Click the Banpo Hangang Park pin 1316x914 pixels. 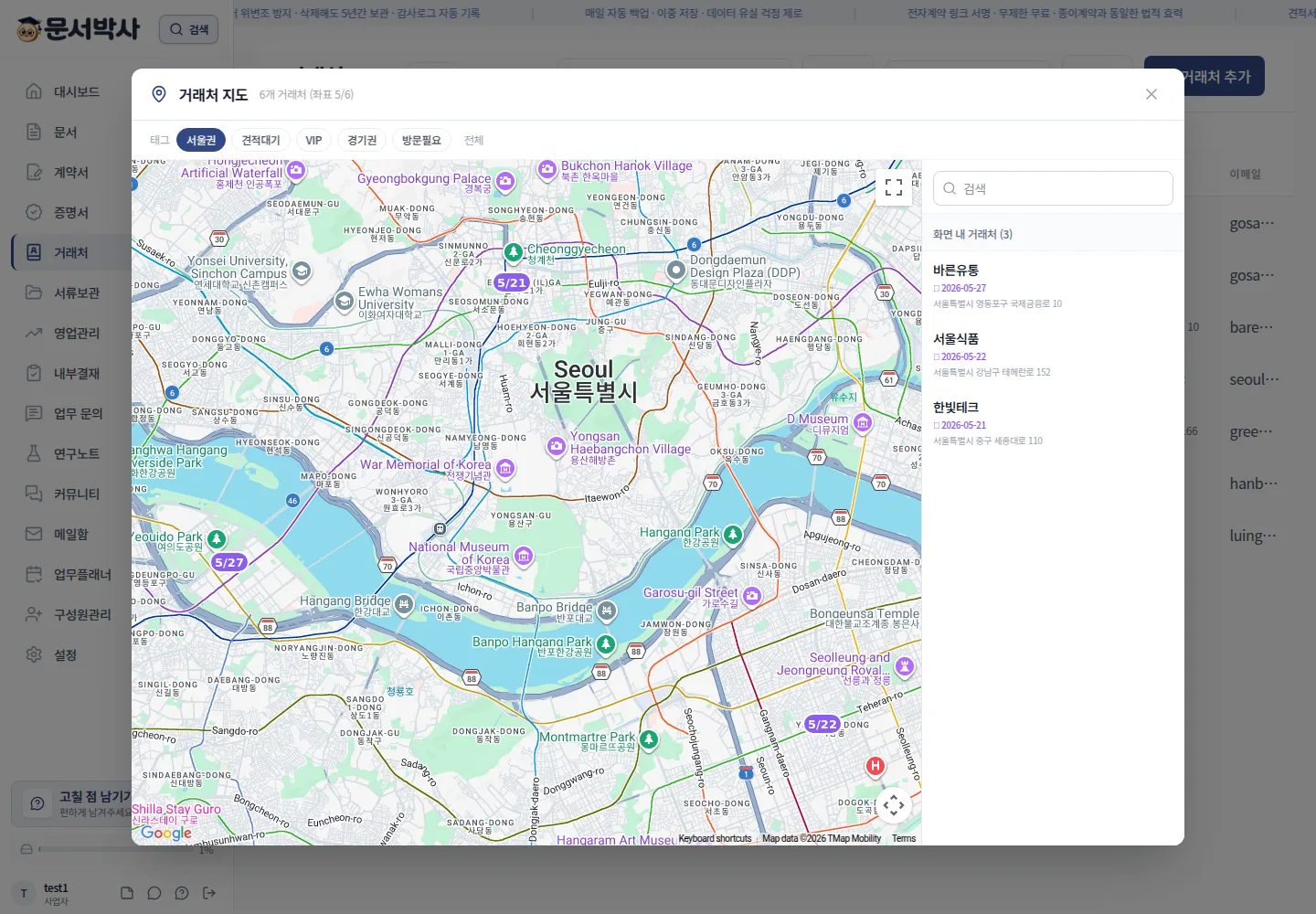coord(606,644)
